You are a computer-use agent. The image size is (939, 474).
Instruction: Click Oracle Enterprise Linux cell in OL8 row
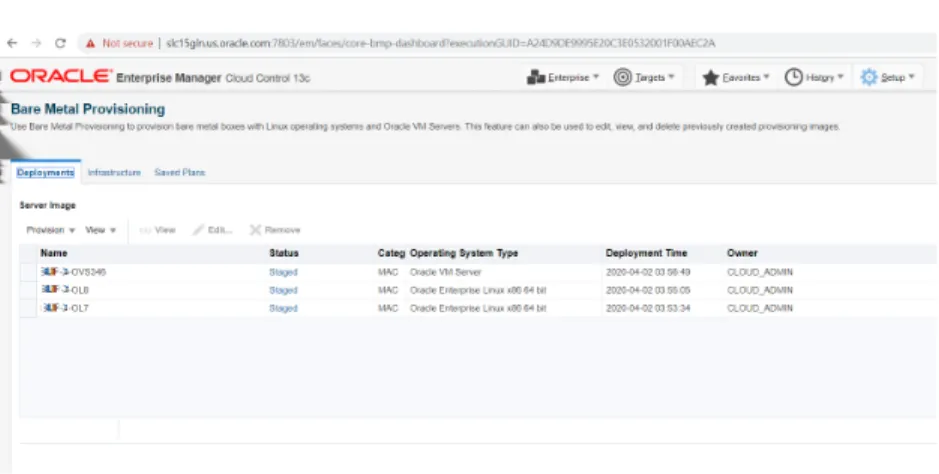478,290
